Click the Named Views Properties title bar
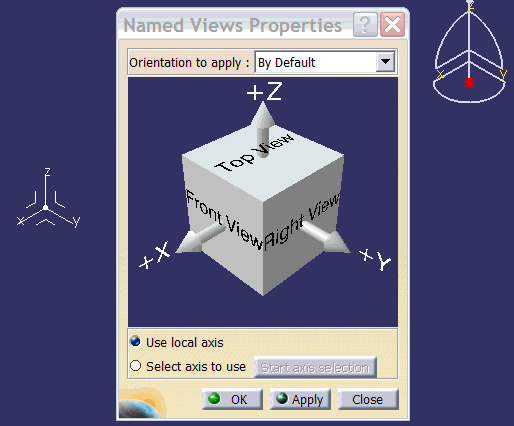Viewport: 514px width, 426px height. pyautogui.click(x=233, y=25)
